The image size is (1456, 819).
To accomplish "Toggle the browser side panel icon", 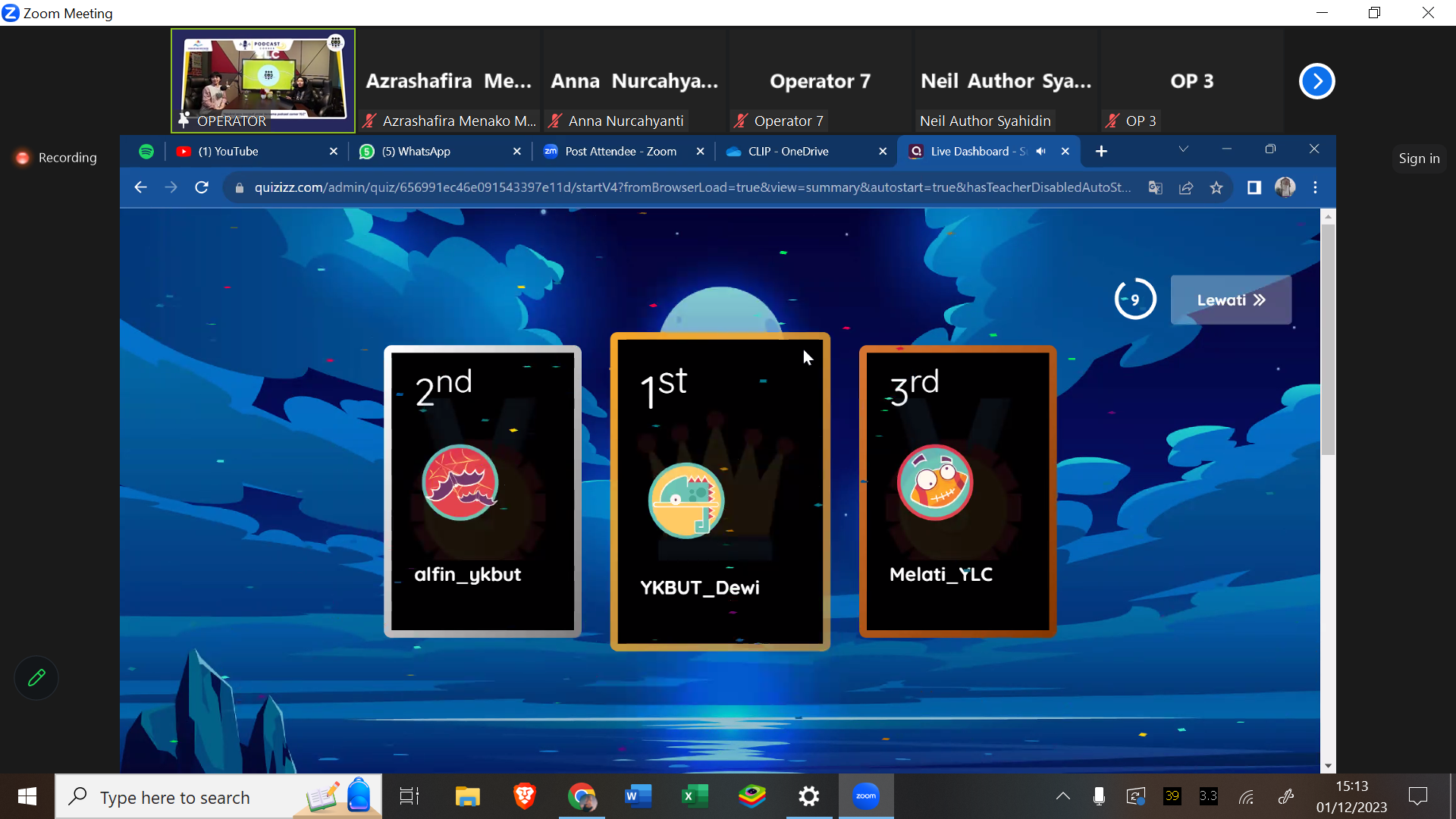I will point(1254,187).
